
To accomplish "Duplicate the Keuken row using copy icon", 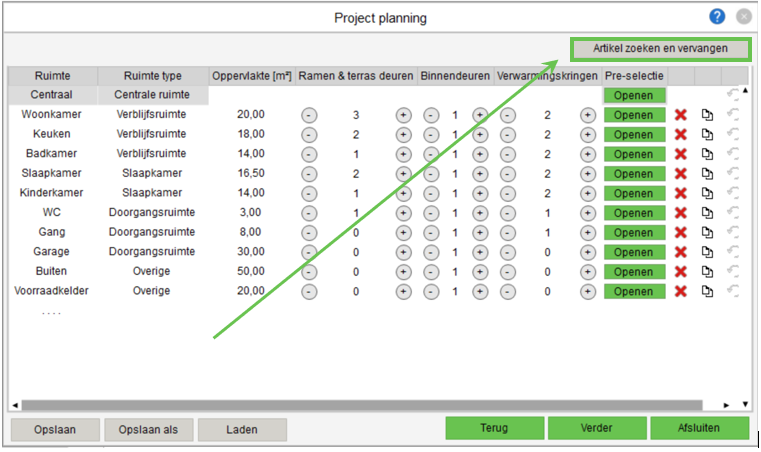I will pos(707,135).
